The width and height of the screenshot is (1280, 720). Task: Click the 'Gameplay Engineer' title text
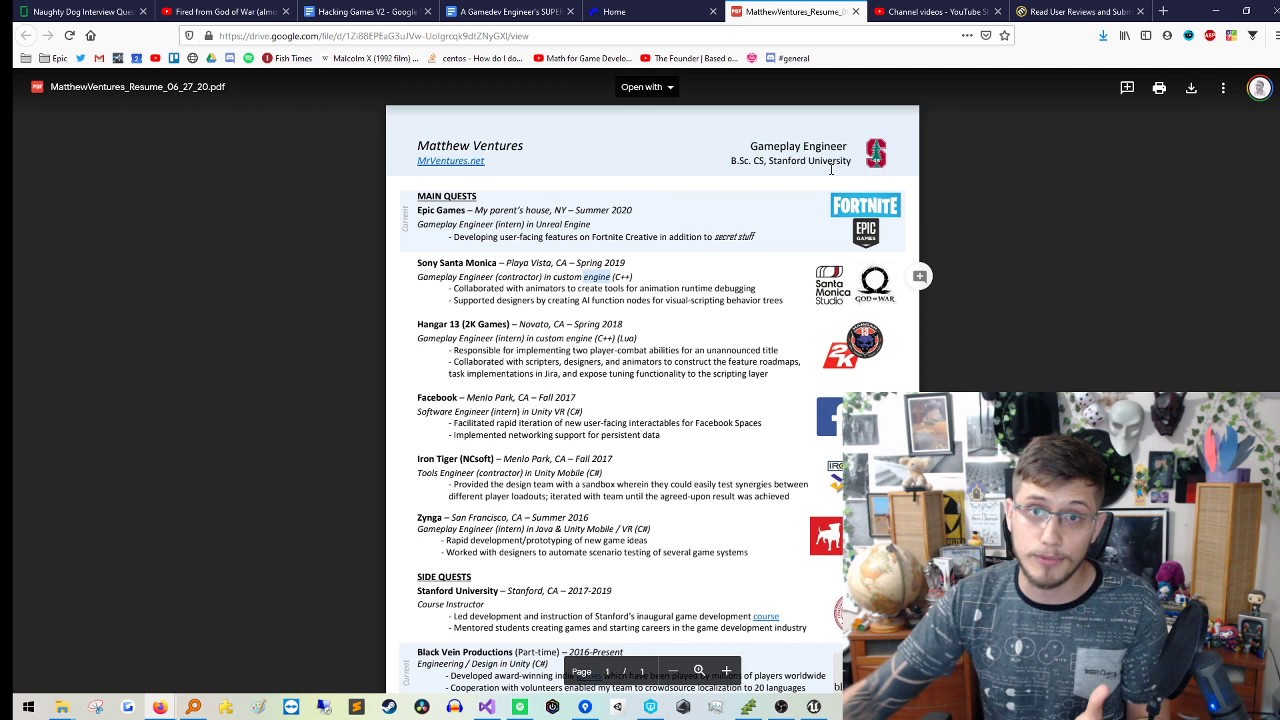tap(798, 146)
